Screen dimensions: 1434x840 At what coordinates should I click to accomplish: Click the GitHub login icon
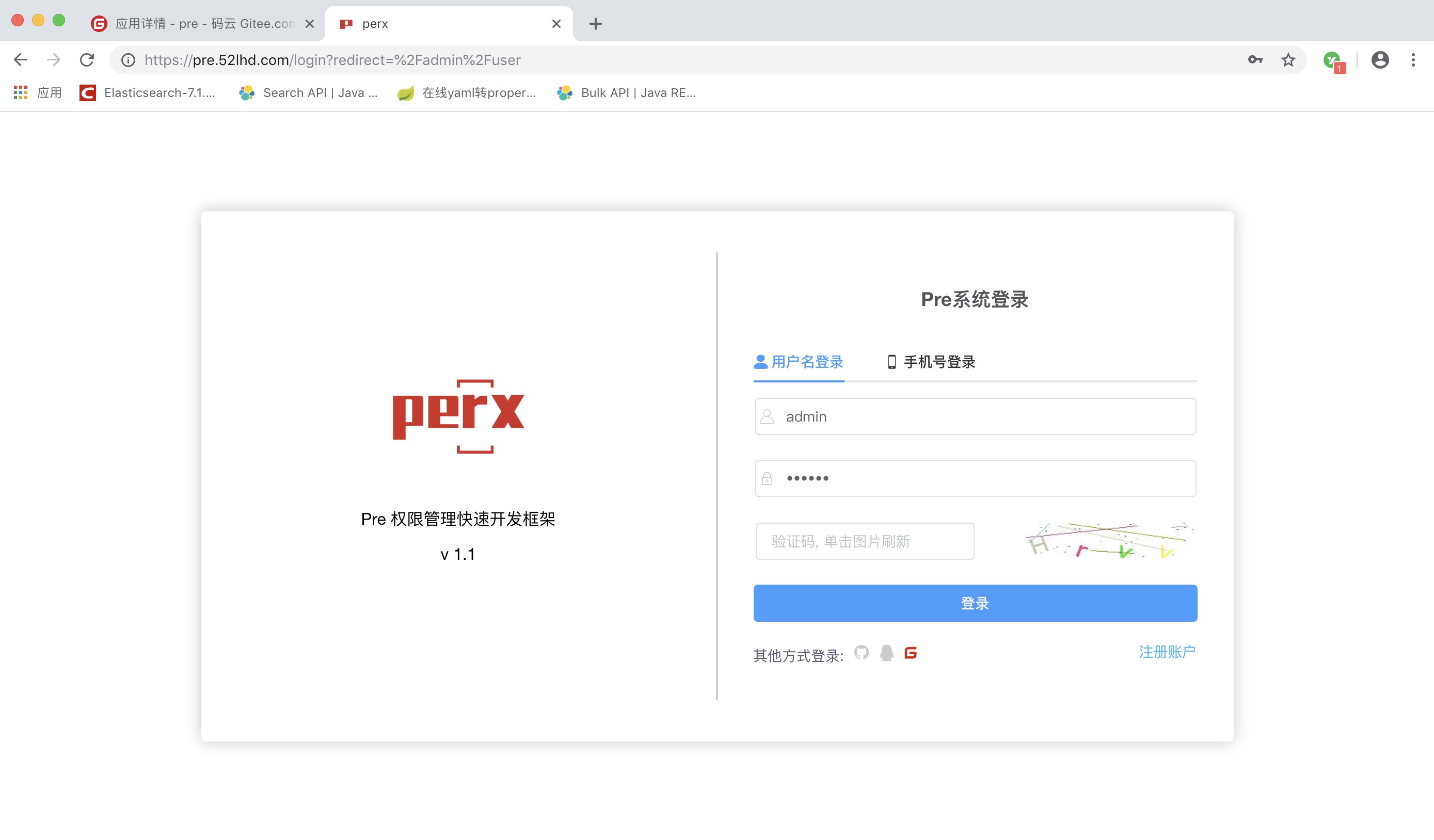tap(862, 652)
